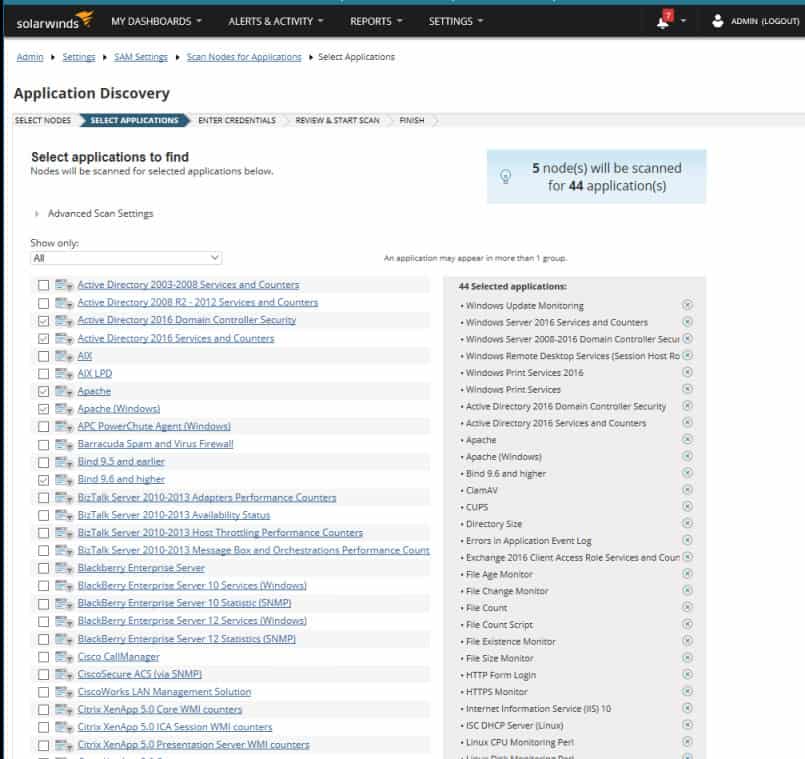The width and height of the screenshot is (805, 759).
Task: Click File Existence Monitor selected entry
Action: (510, 641)
